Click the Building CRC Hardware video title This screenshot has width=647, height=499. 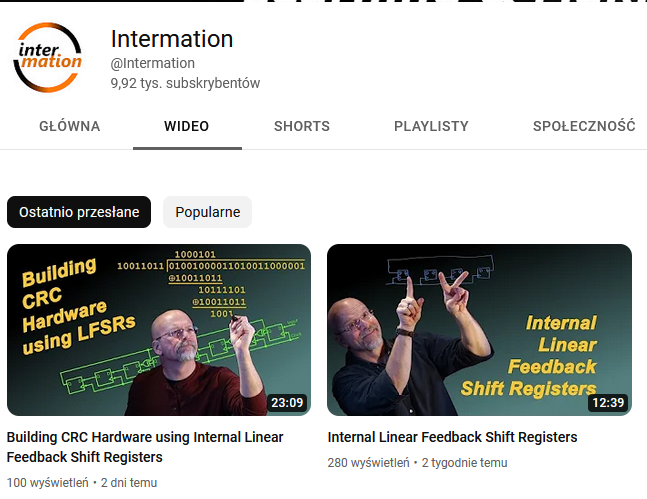point(145,447)
